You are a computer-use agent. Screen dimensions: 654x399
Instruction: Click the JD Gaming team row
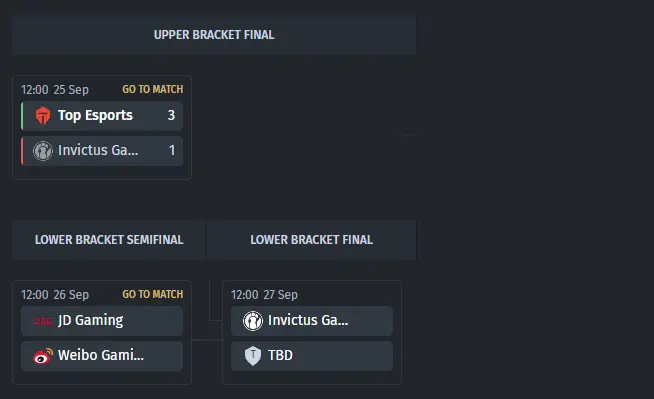(x=102, y=321)
